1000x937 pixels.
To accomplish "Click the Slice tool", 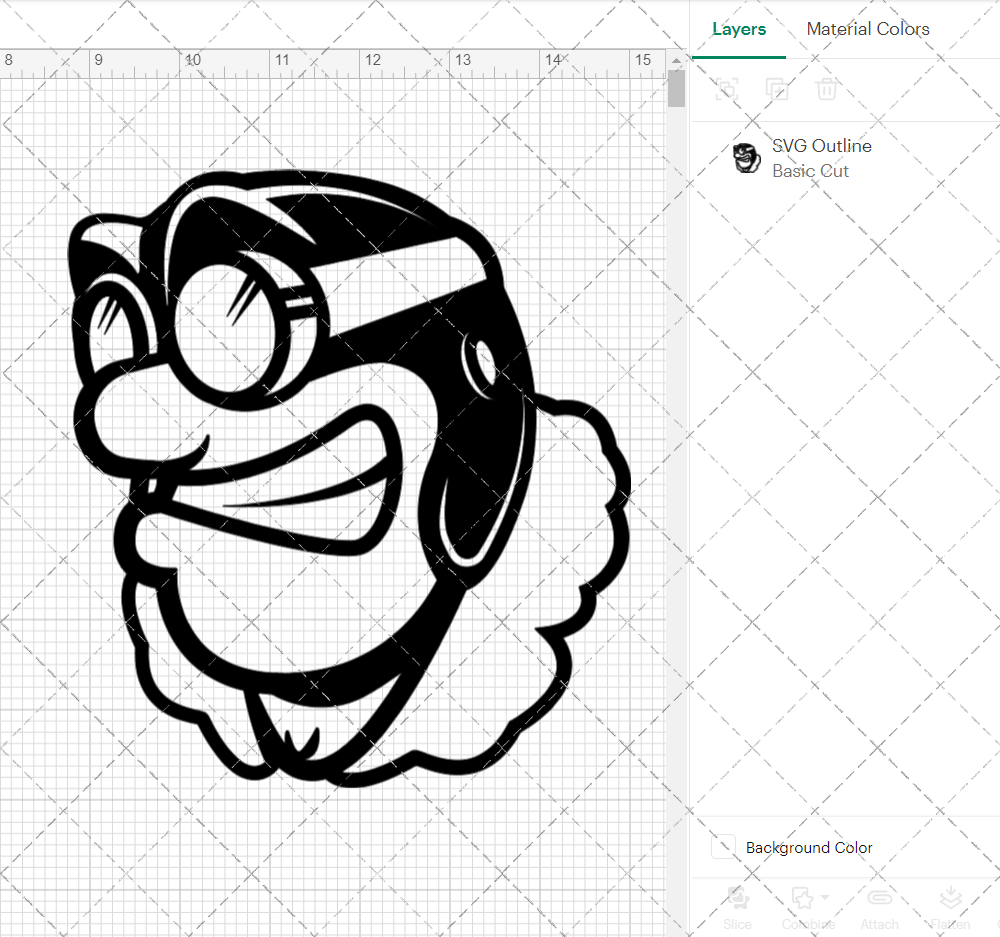I will (x=737, y=908).
